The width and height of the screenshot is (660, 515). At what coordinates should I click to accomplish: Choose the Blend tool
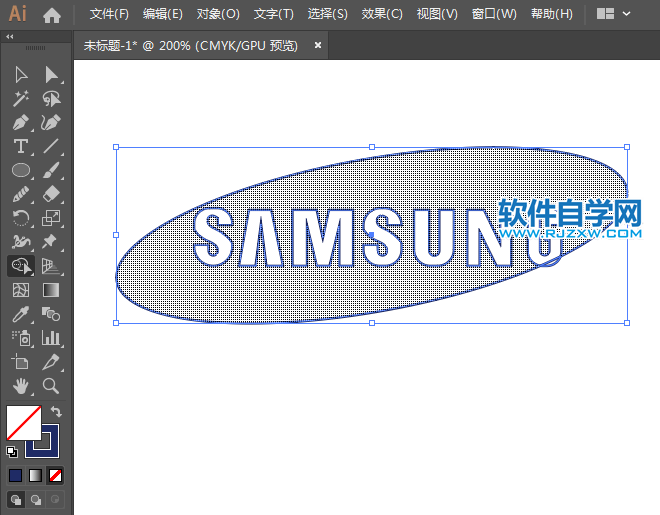pyautogui.click(x=51, y=314)
